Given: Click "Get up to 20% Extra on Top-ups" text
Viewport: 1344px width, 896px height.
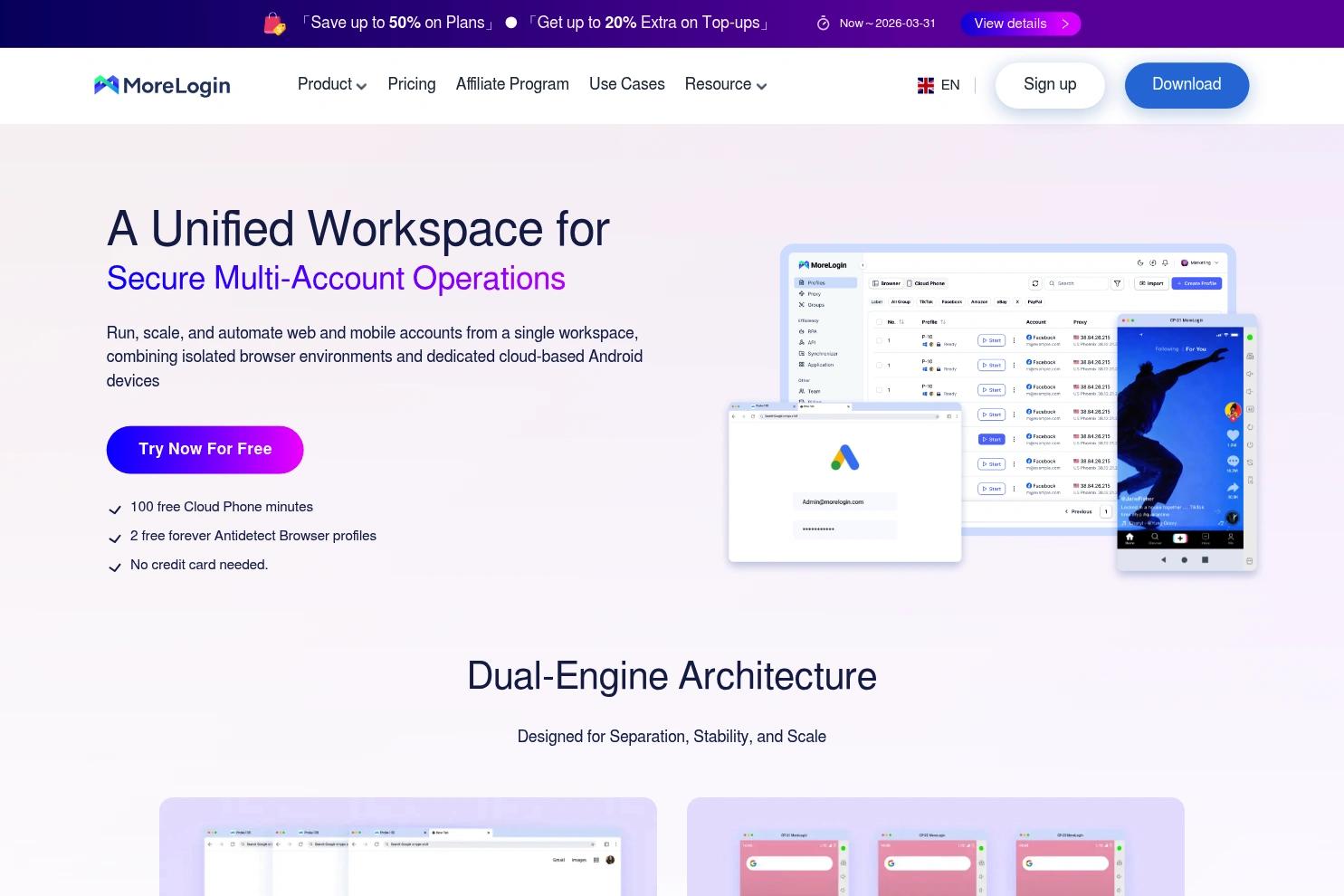Looking at the screenshot, I should [x=648, y=23].
